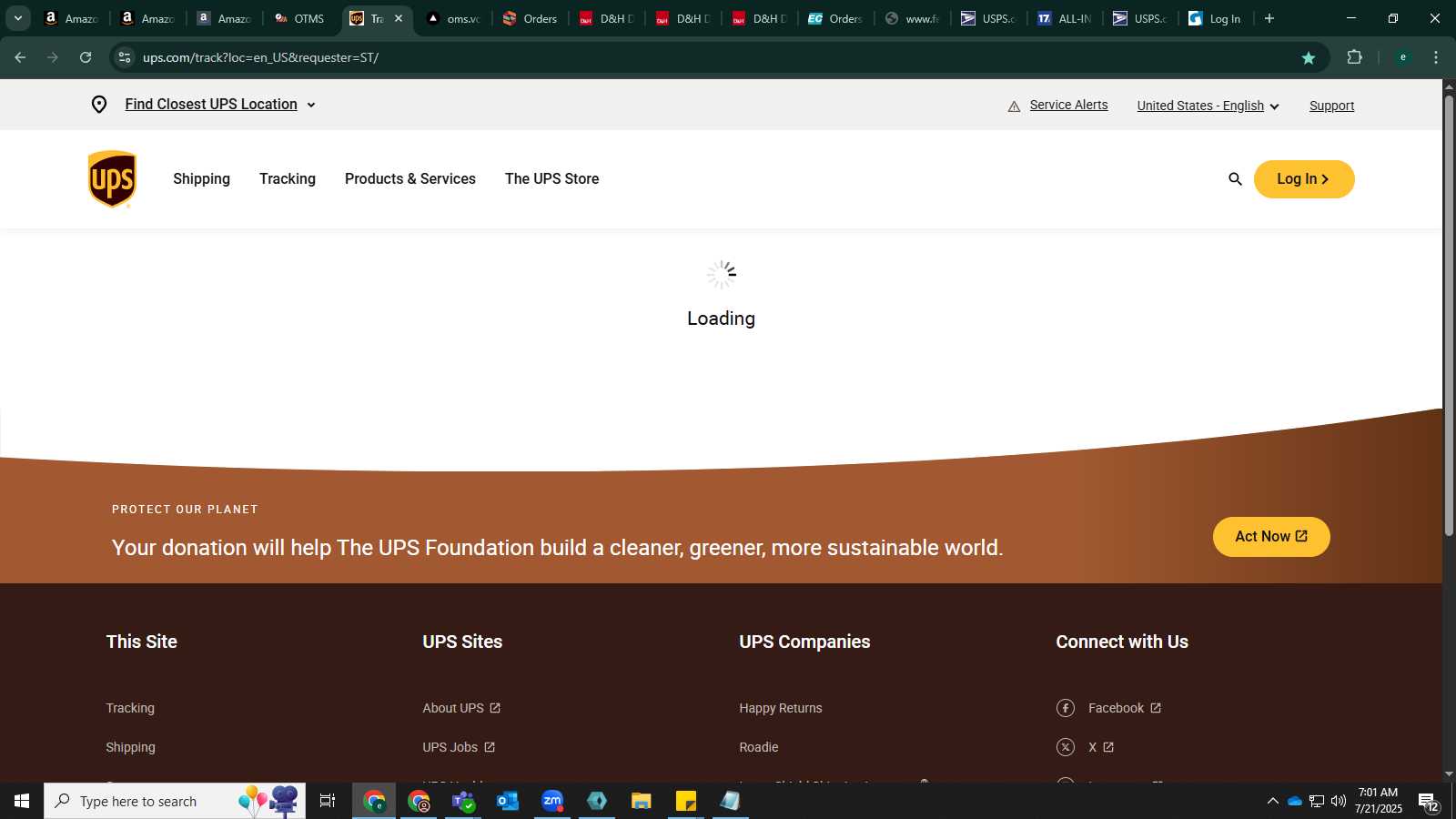The width and height of the screenshot is (1456, 819).
Task: Open About UPS link
Action: point(461,708)
